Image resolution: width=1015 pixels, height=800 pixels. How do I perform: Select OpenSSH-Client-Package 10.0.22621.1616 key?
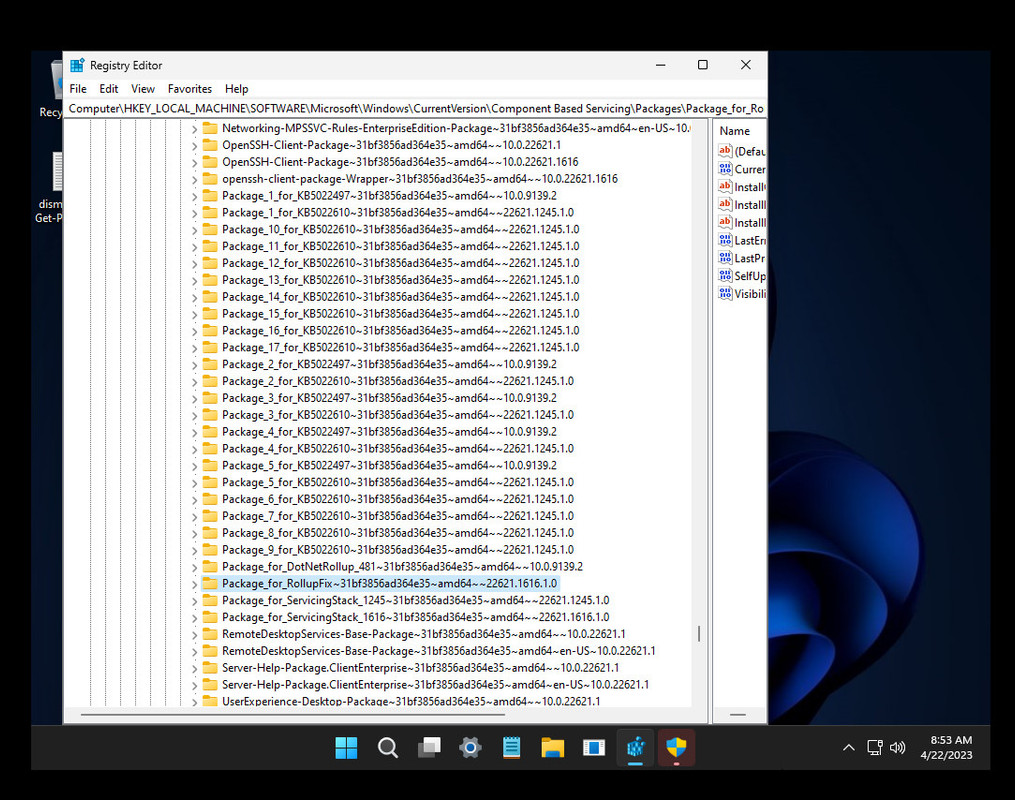[400, 162]
